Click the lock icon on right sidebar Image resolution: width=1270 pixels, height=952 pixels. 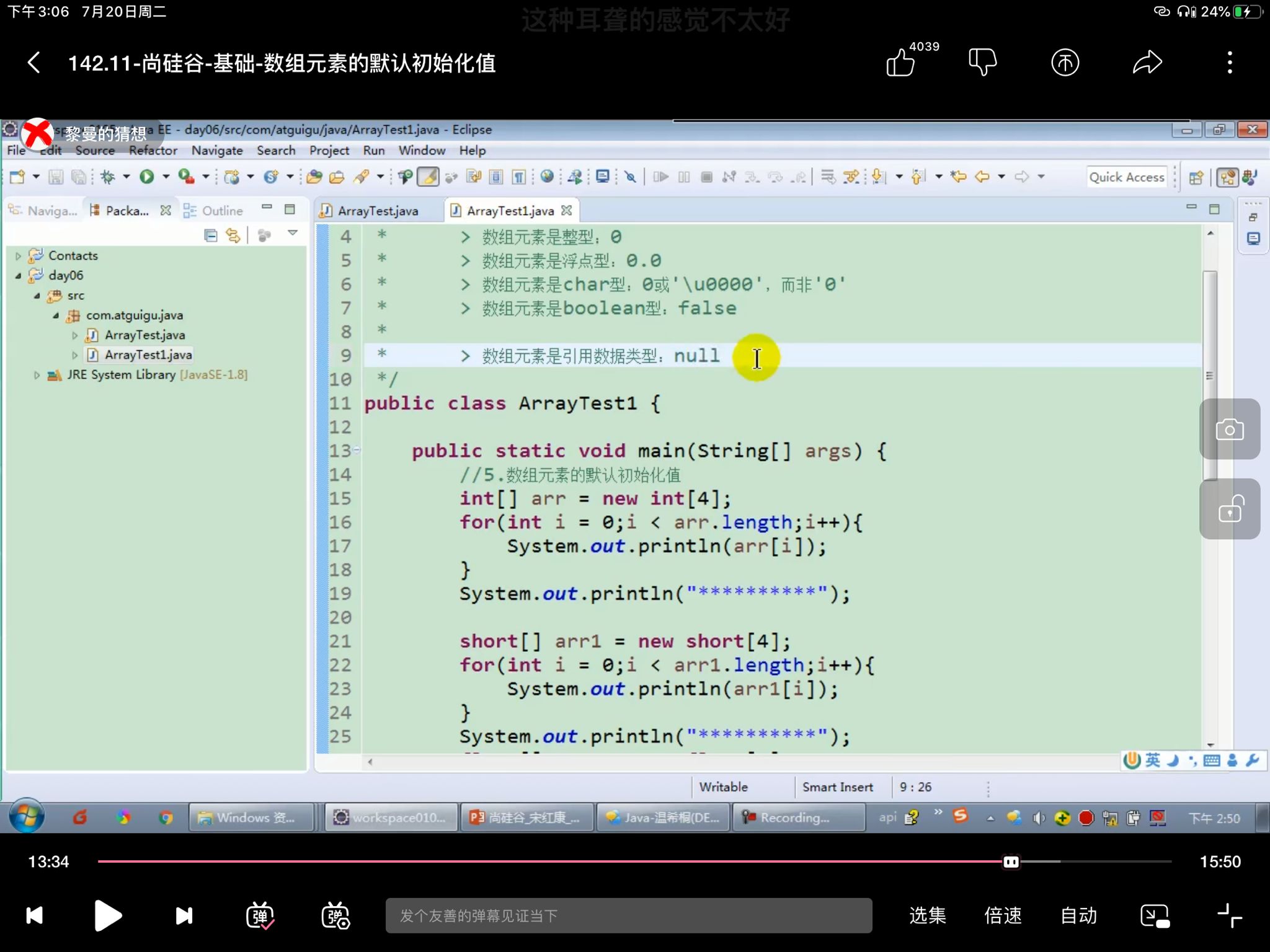(x=1231, y=511)
